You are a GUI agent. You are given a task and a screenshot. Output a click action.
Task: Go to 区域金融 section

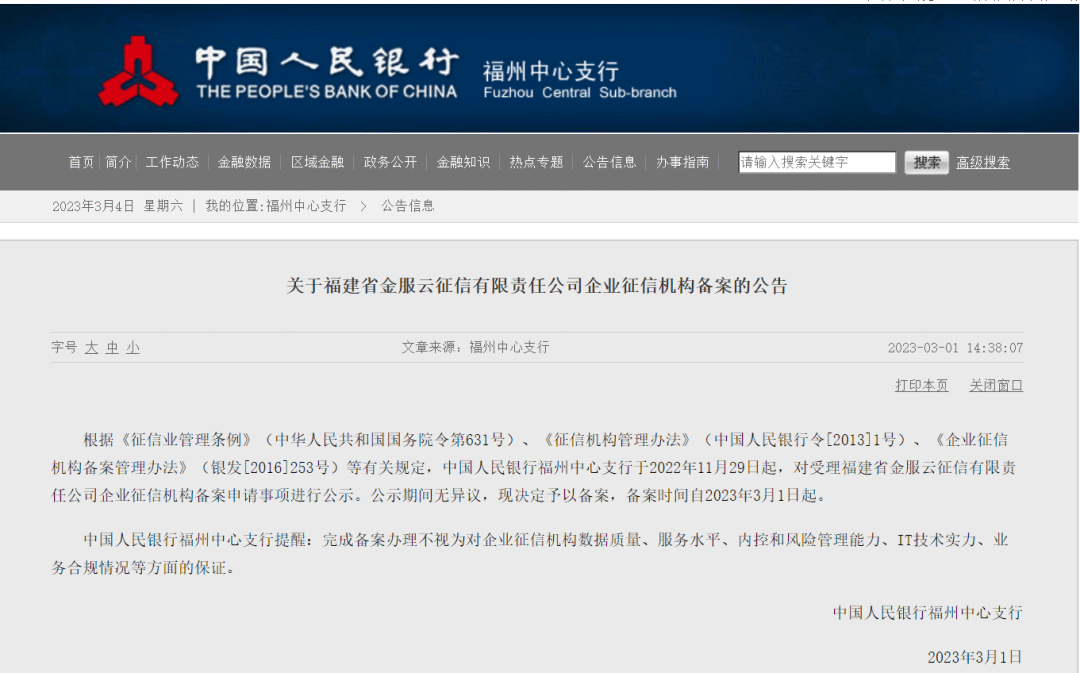pos(318,163)
